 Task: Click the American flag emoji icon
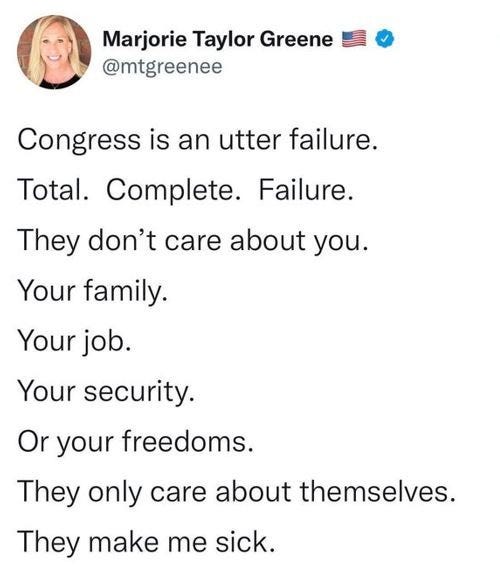pyautogui.click(x=354, y=39)
